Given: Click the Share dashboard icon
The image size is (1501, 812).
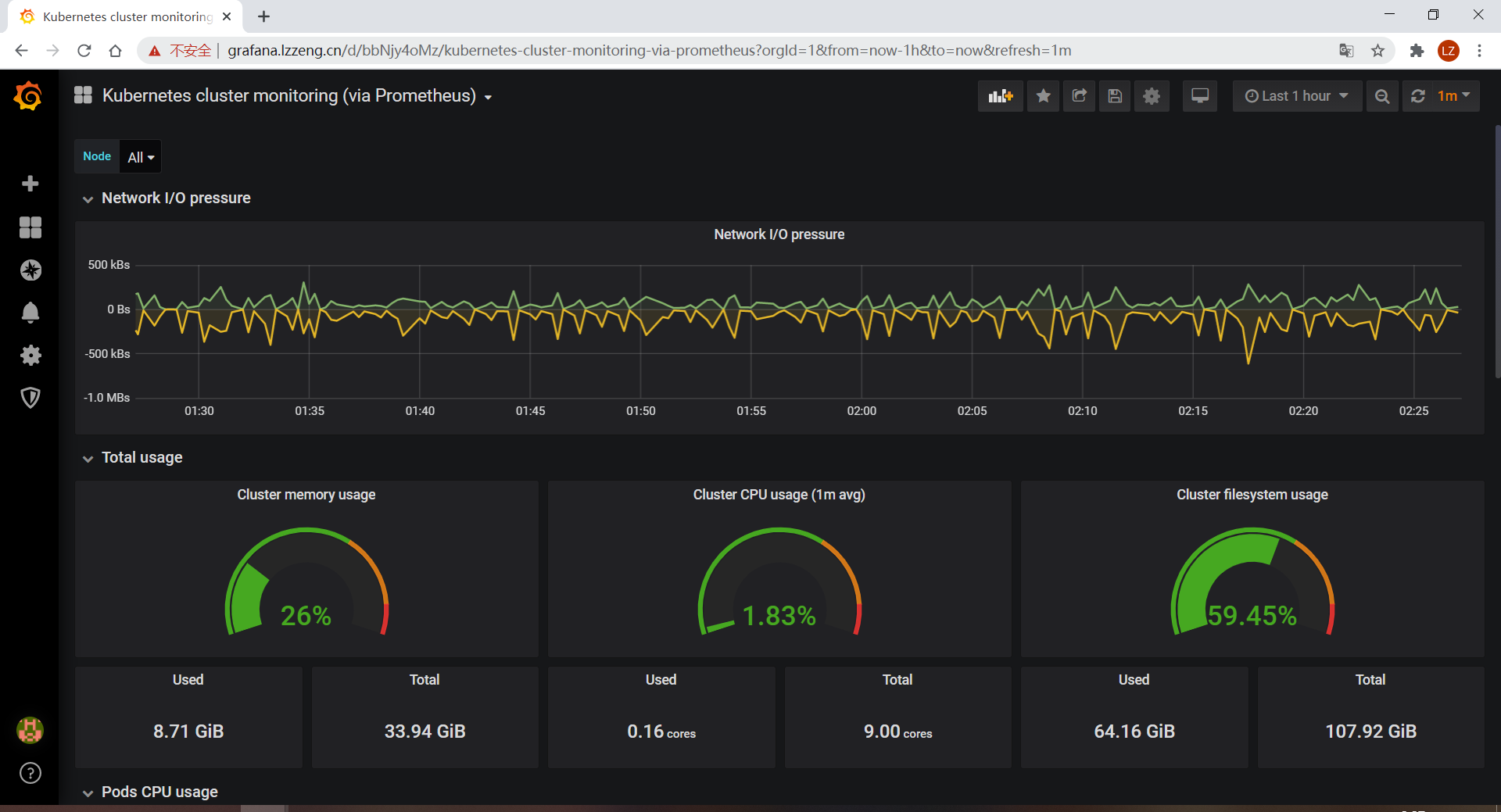Looking at the screenshot, I should [1079, 96].
